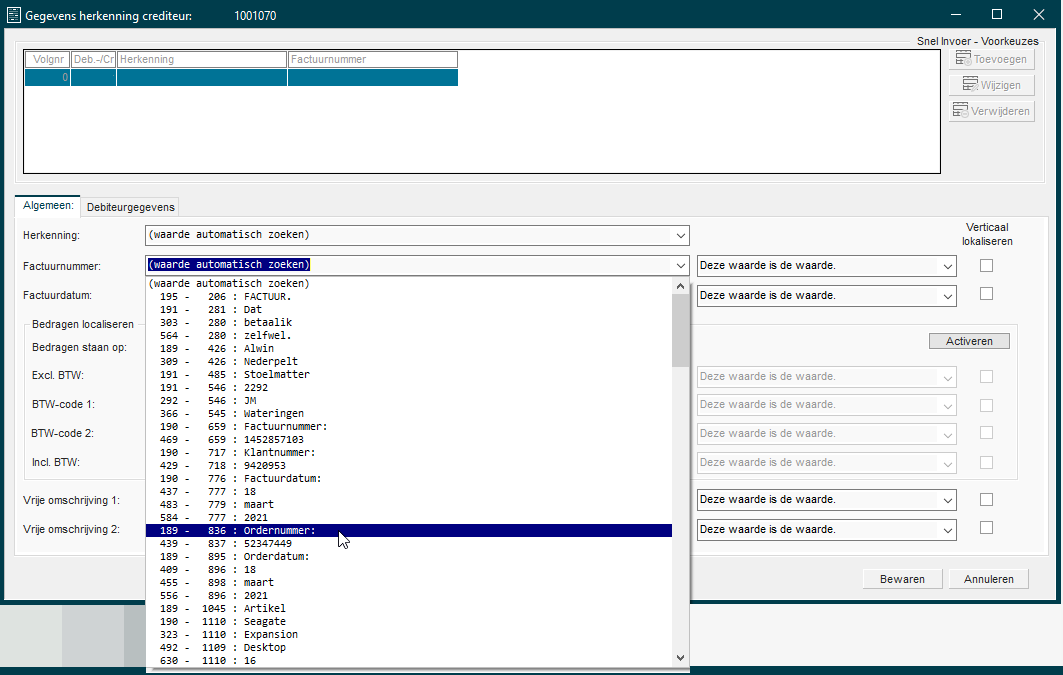The image size is (1063, 675).
Task: Click the dropdown list scroll-down arrow
Action: [681, 658]
